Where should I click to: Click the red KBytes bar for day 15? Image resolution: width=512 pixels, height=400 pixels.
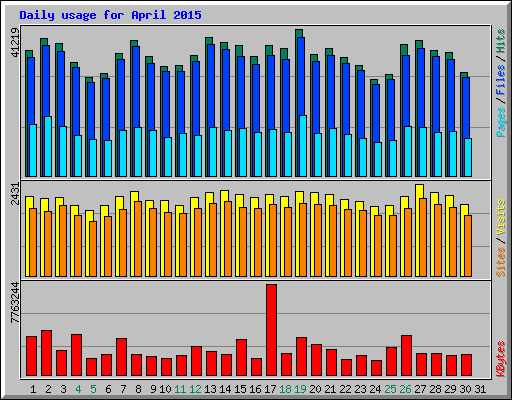point(241,358)
